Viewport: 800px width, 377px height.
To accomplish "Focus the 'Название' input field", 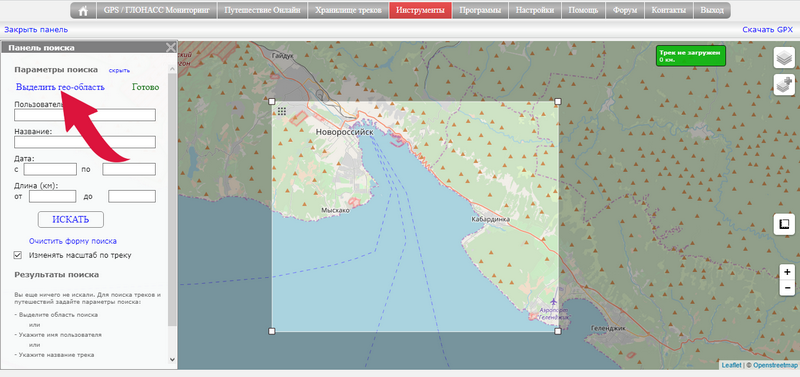I will [85, 142].
